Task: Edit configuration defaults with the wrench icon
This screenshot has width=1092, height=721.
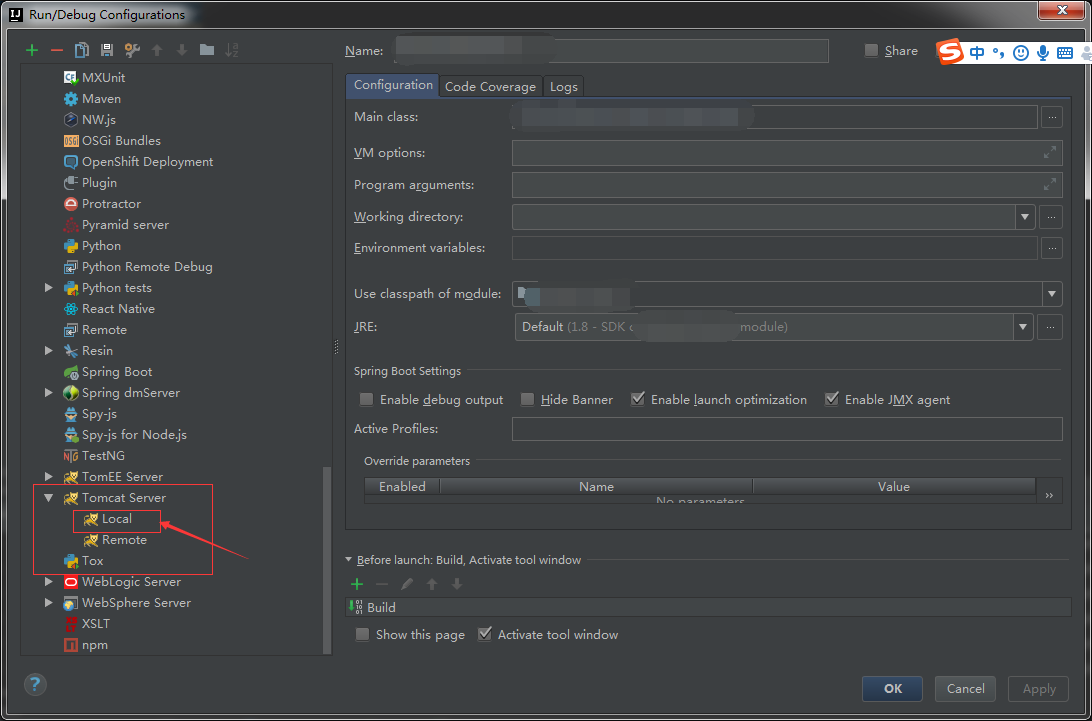Action: [x=131, y=49]
